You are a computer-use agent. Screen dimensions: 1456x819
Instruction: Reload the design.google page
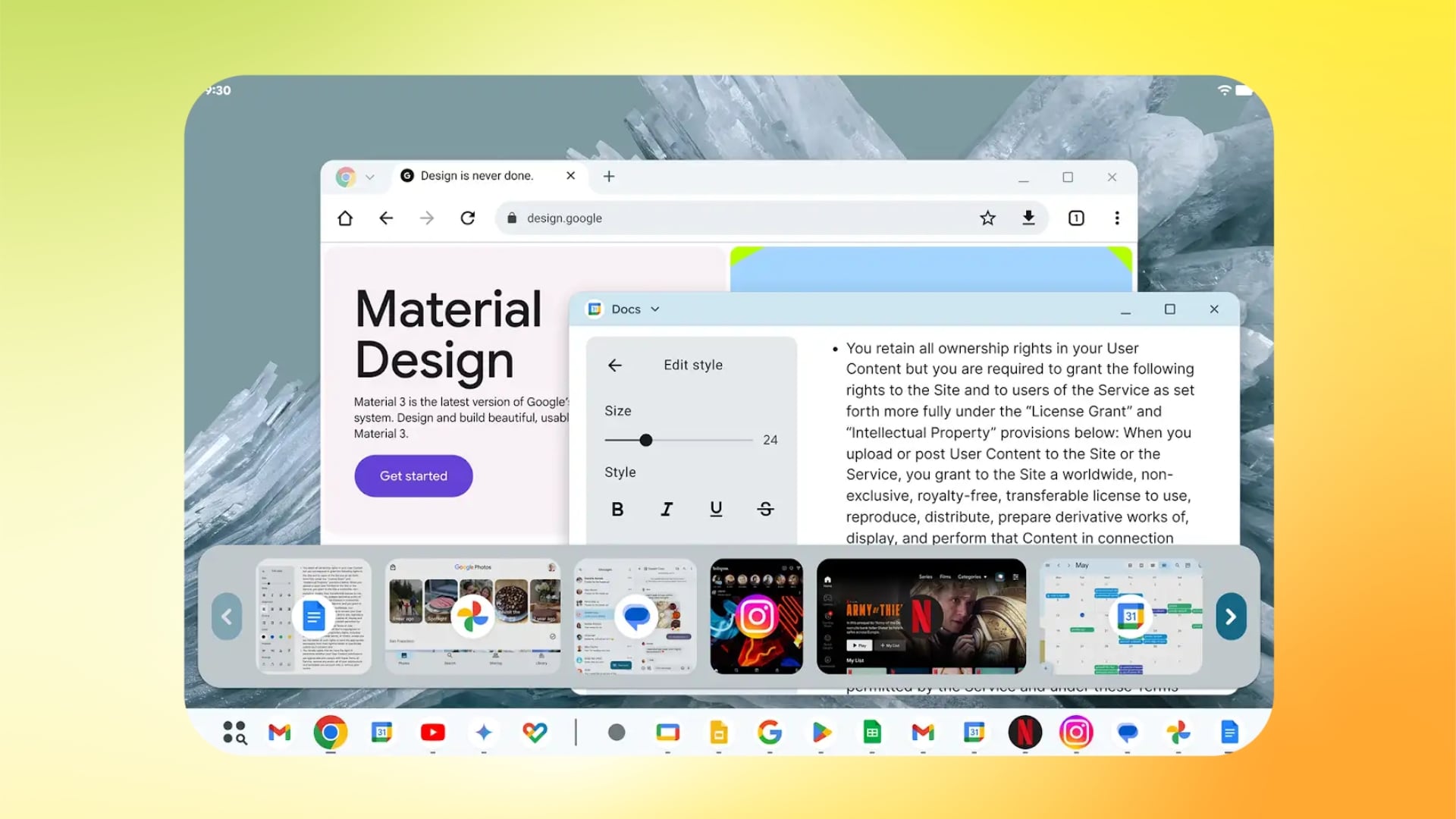coord(468,218)
